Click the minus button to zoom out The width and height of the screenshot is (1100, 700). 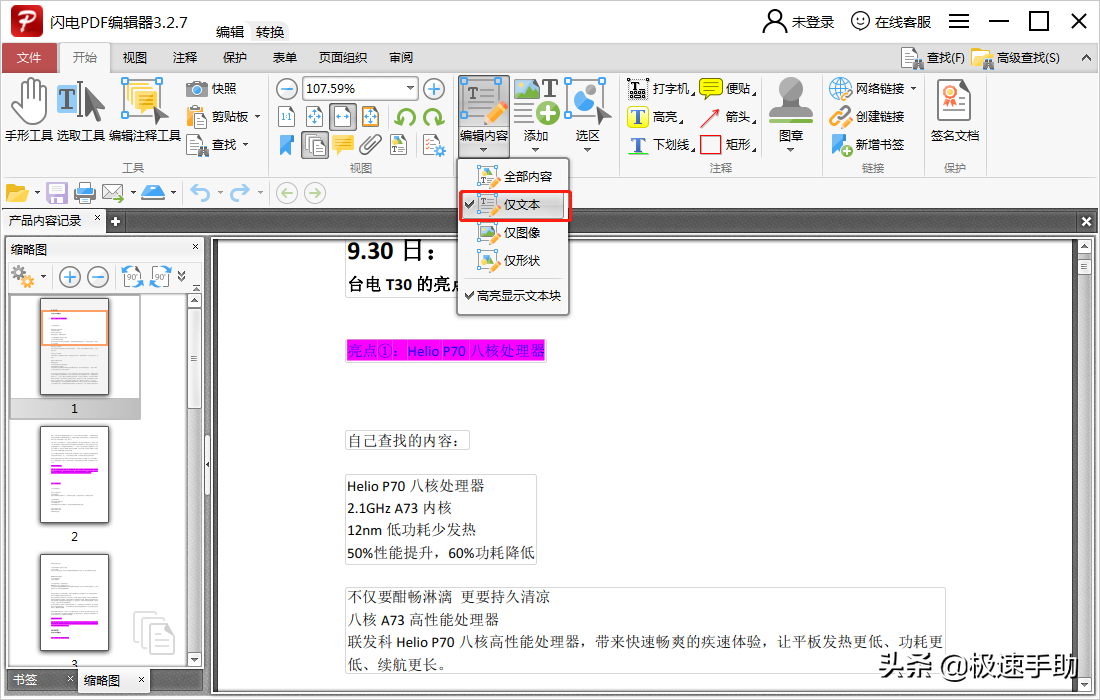coord(286,88)
